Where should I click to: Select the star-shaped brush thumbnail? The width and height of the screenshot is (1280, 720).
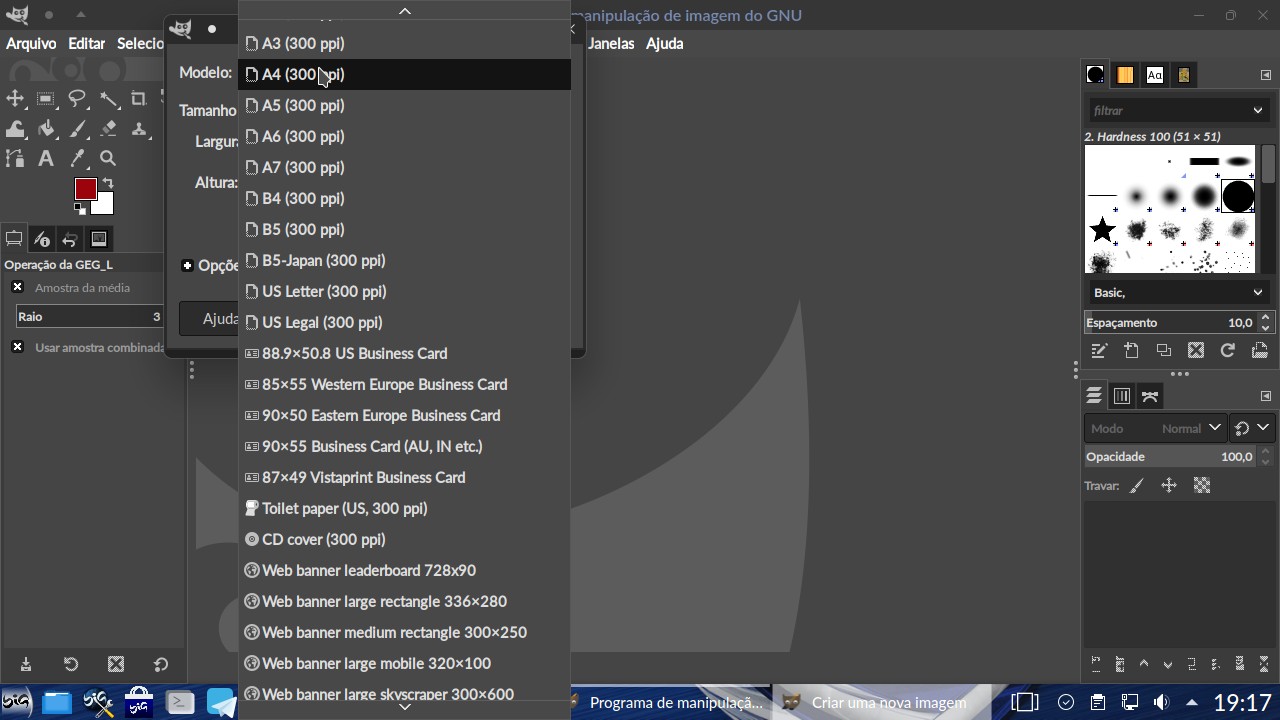pyautogui.click(x=1102, y=230)
